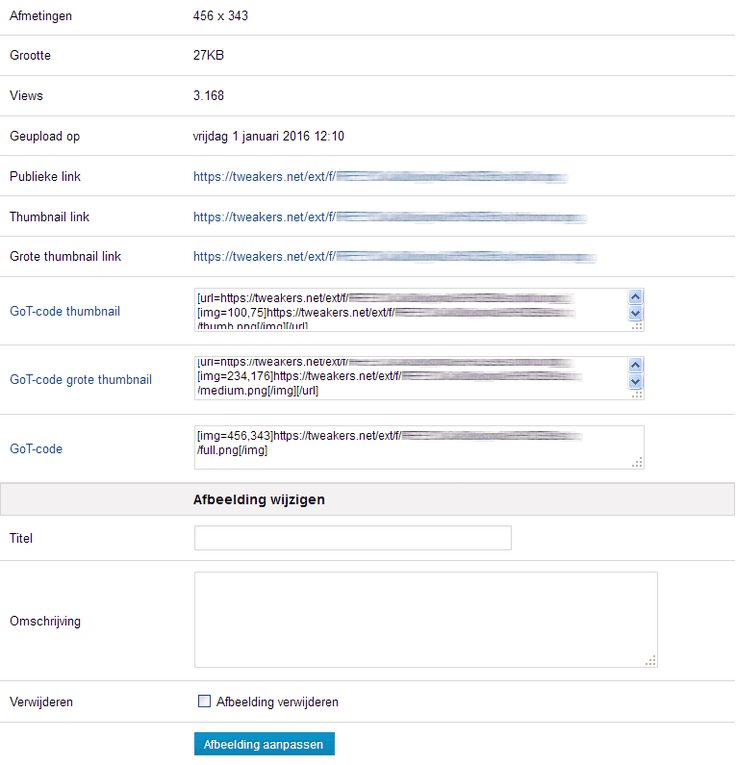The width and height of the screenshot is (736, 765).
Task: Focus the Titel input field
Action: pyautogui.click(x=353, y=538)
